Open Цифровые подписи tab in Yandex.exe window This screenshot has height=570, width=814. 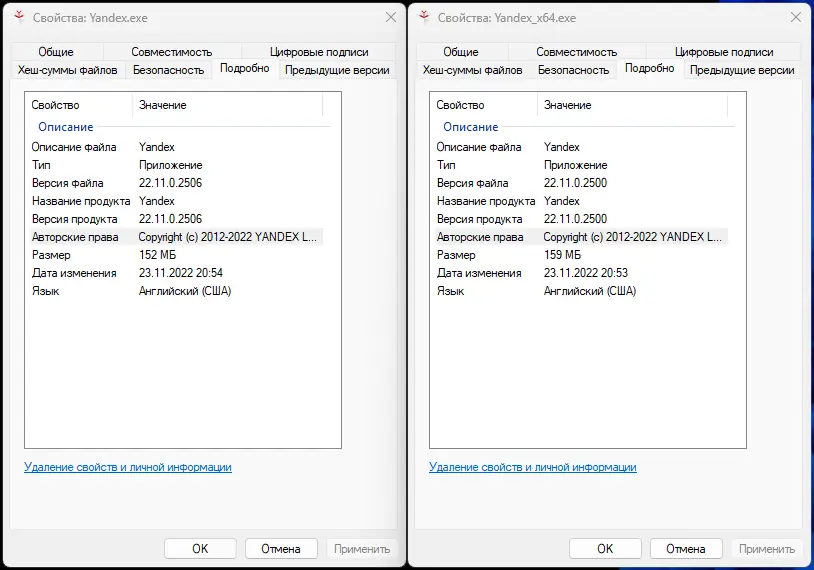point(319,52)
